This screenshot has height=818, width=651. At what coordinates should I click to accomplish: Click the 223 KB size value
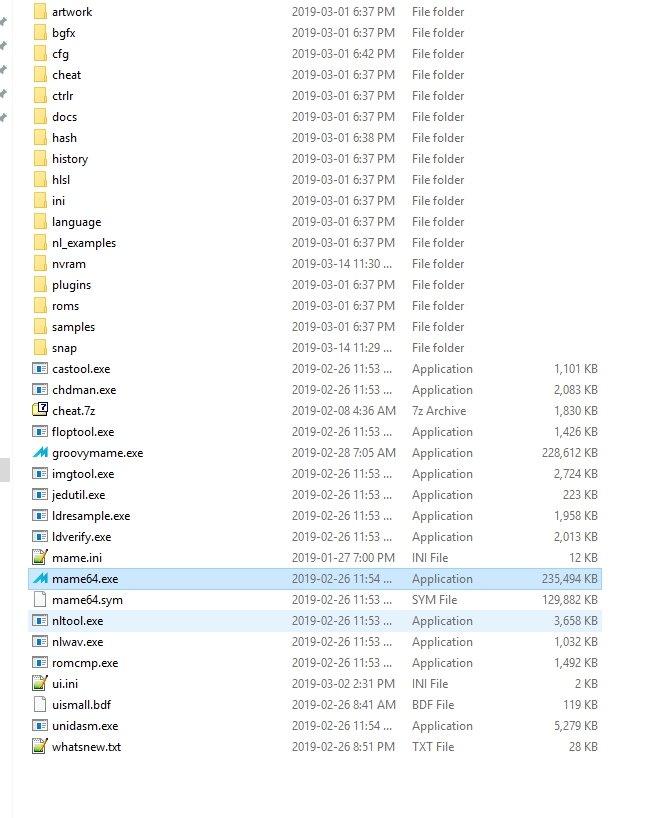click(x=580, y=495)
